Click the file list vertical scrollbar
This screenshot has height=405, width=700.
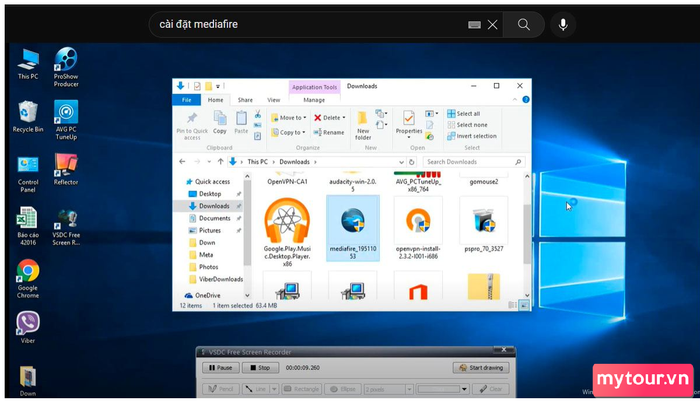click(527, 236)
